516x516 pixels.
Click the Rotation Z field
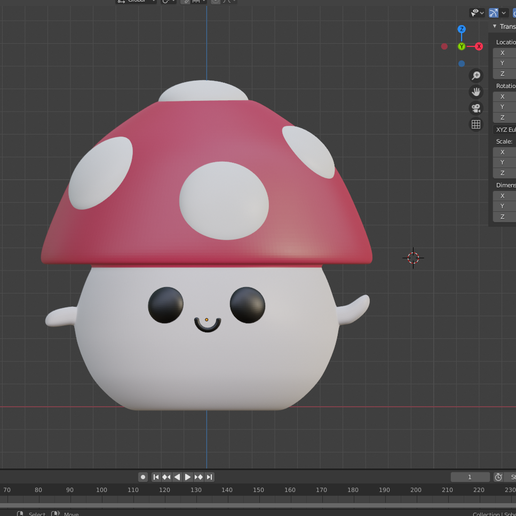[504, 117]
